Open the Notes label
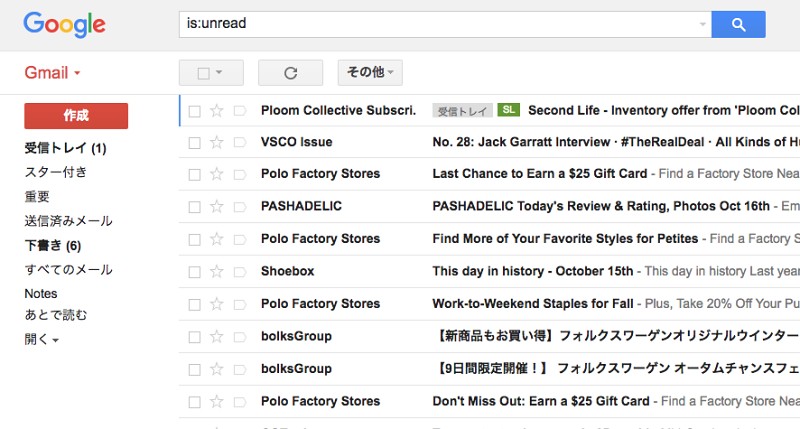 click(x=41, y=293)
